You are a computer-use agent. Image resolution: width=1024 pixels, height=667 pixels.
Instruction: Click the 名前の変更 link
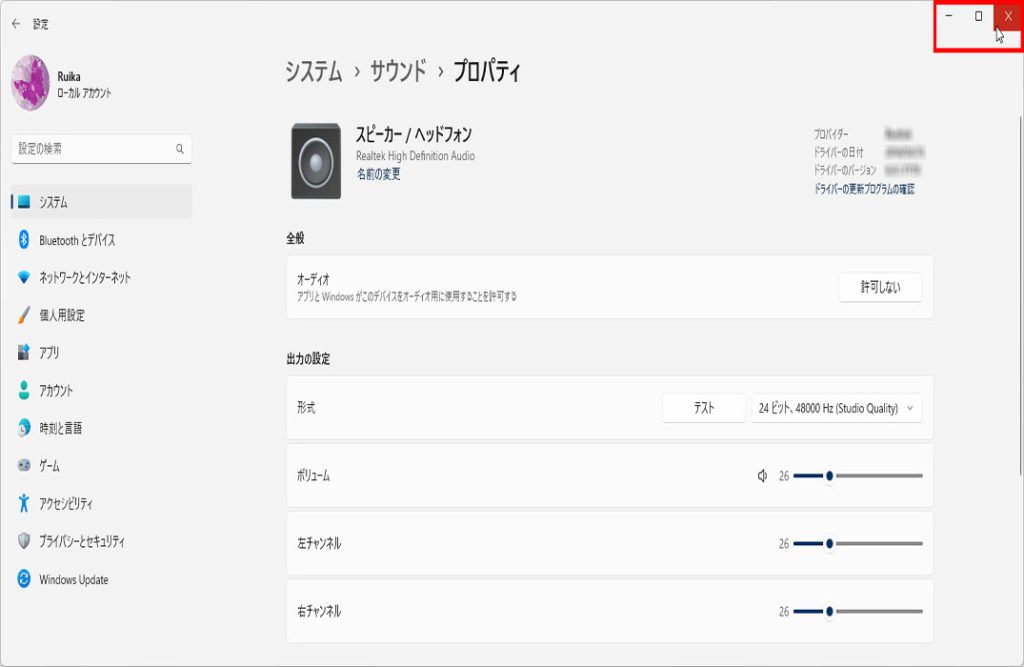coord(378,174)
